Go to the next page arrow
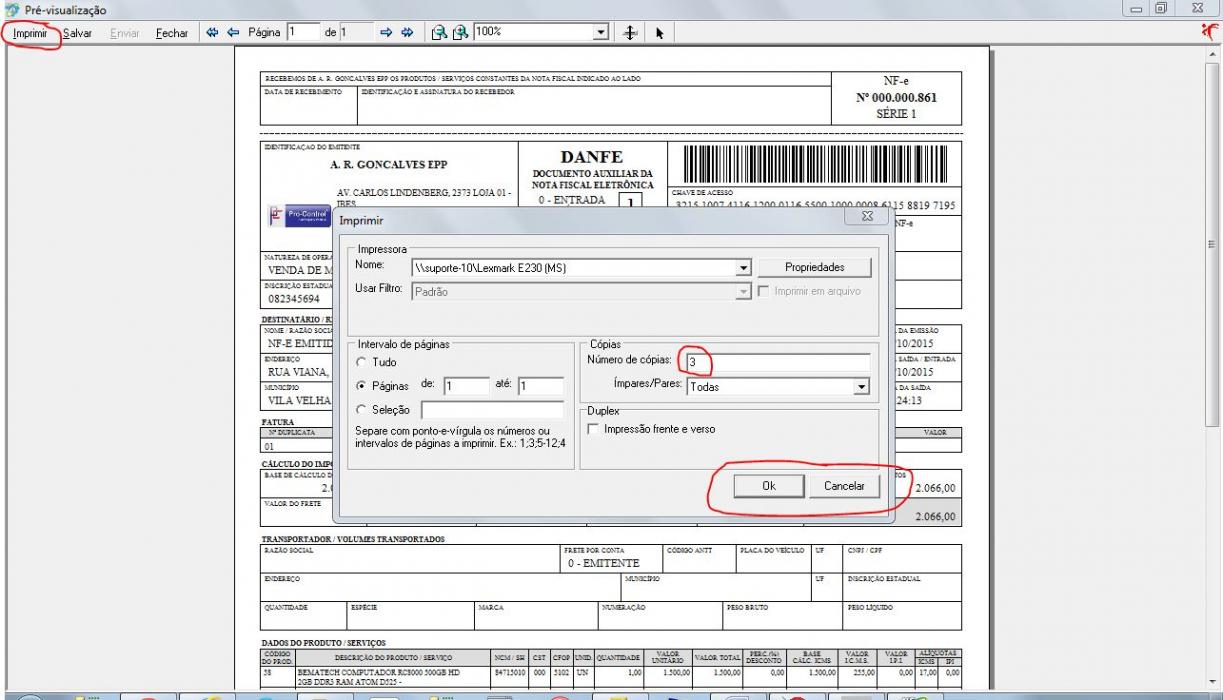The width and height of the screenshot is (1223, 700). coord(388,33)
